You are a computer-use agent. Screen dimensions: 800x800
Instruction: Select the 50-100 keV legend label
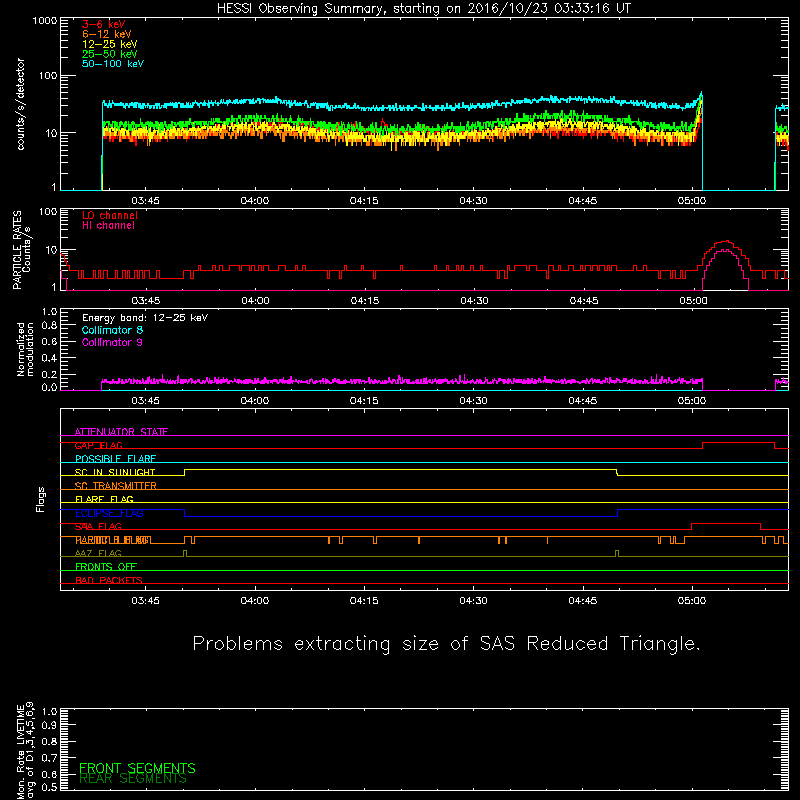(x=113, y=64)
